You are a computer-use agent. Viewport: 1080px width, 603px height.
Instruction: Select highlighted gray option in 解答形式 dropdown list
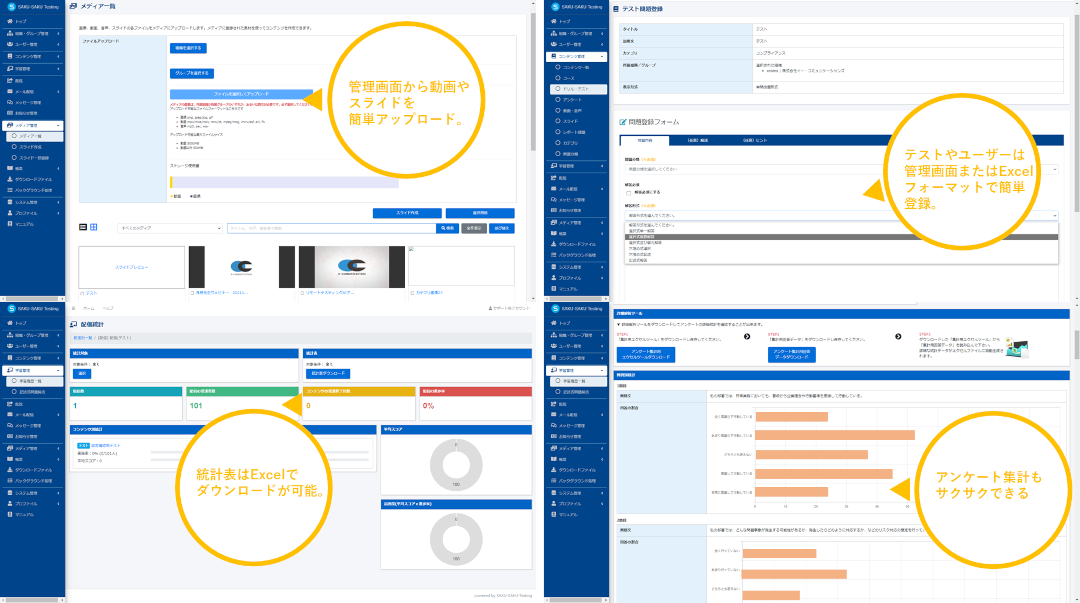click(x=842, y=236)
